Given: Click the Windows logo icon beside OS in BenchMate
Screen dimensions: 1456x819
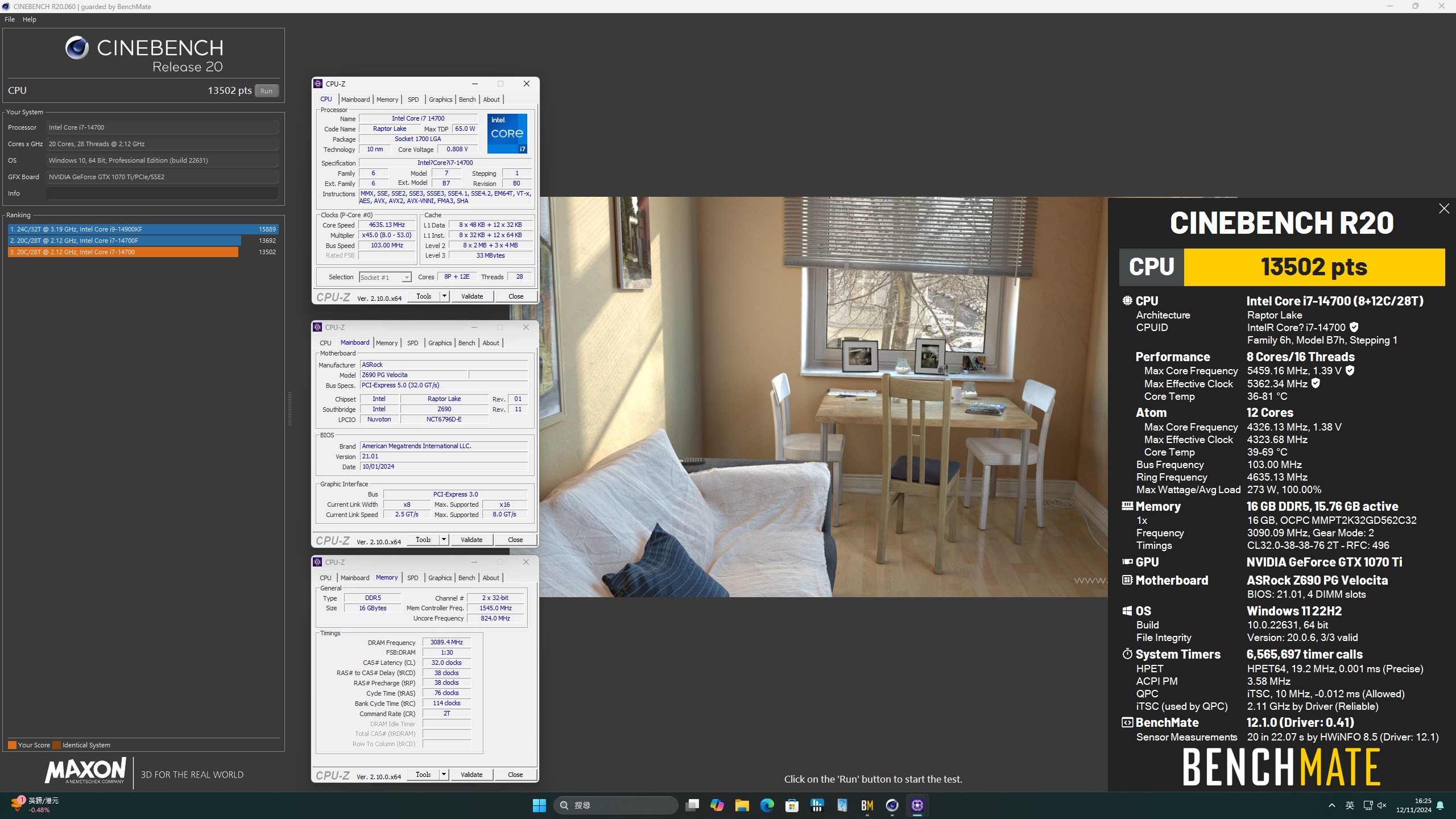Looking at the screenshot, I should tap(1127, 611).
